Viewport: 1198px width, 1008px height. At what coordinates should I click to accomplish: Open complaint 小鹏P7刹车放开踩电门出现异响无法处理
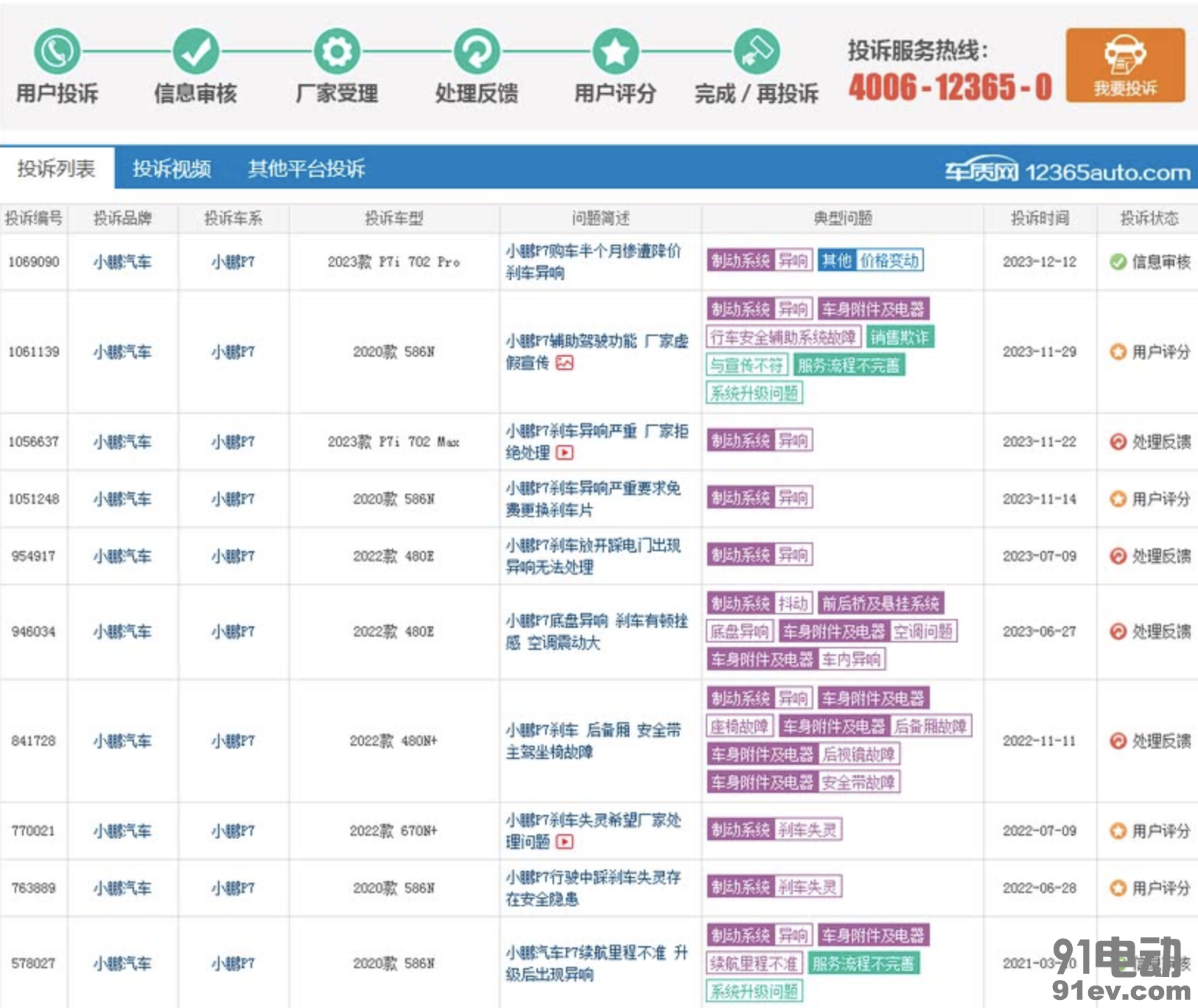click(593, 556)
